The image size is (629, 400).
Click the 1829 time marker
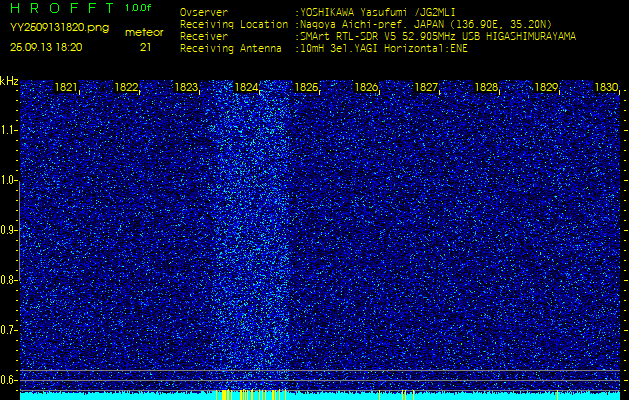tap(546, 87)
